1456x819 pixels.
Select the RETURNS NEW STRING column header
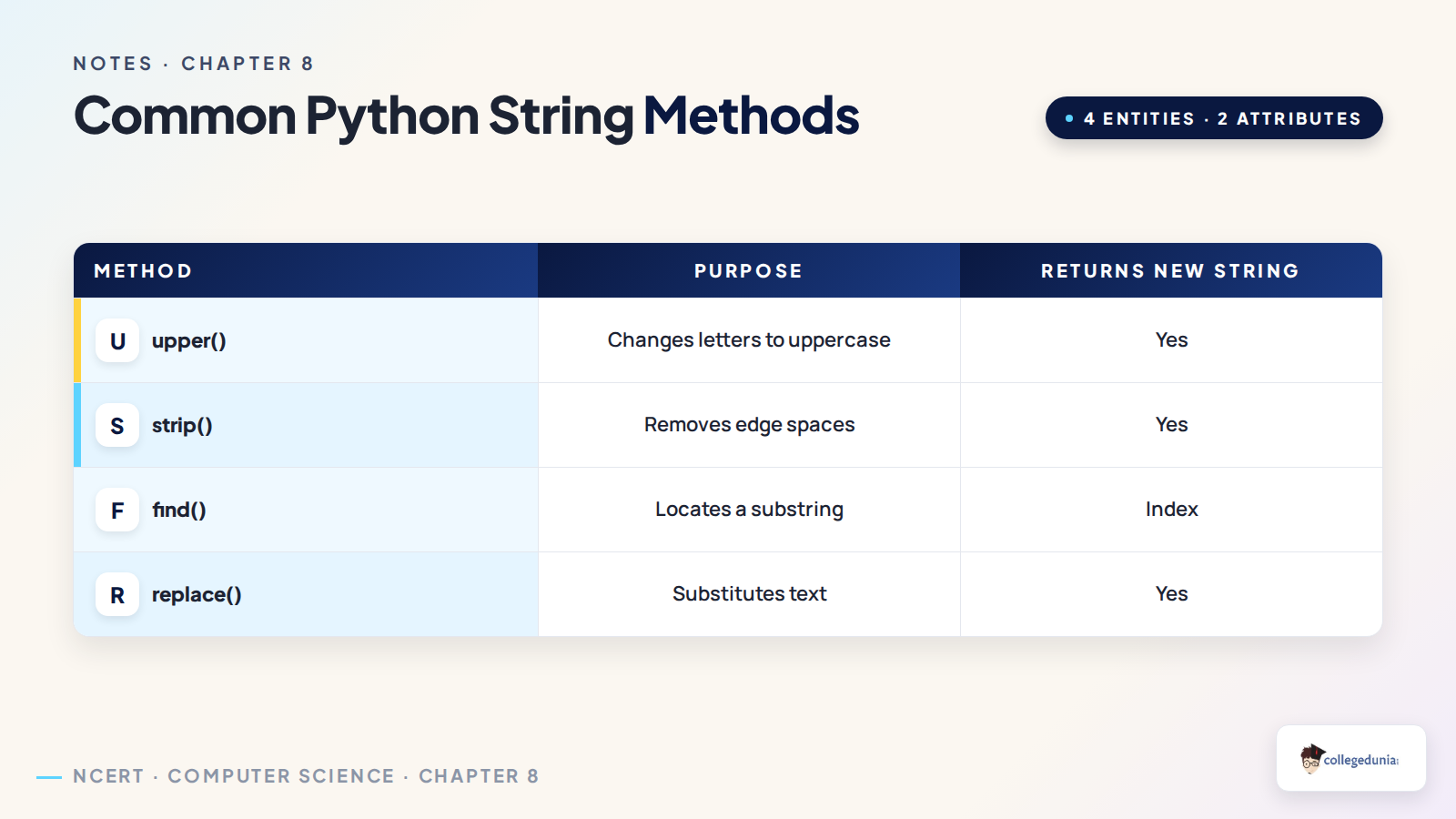pos(1171,270)
